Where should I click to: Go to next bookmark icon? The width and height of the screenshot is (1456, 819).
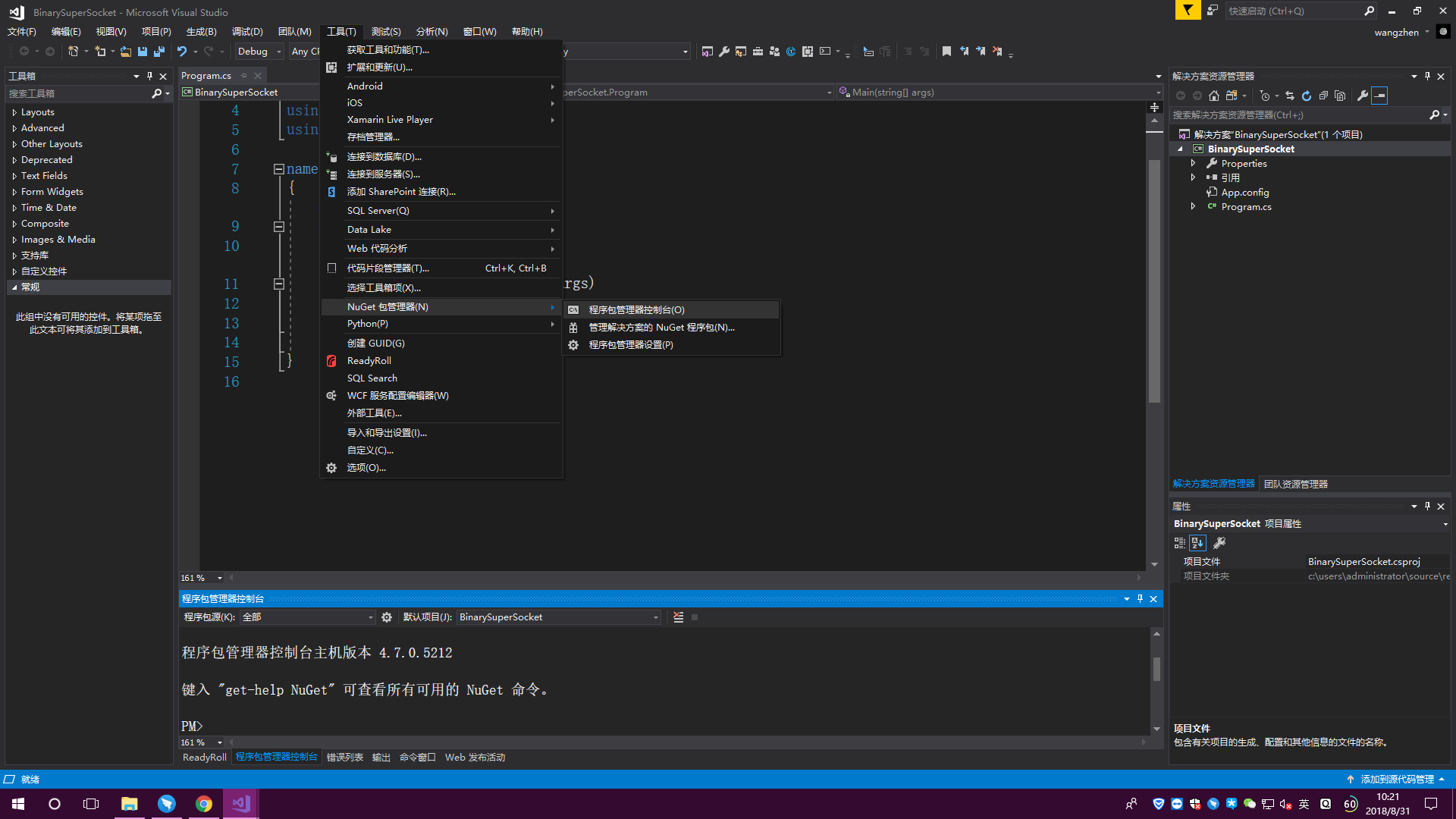pyautogui.click(x=981, y=52)
